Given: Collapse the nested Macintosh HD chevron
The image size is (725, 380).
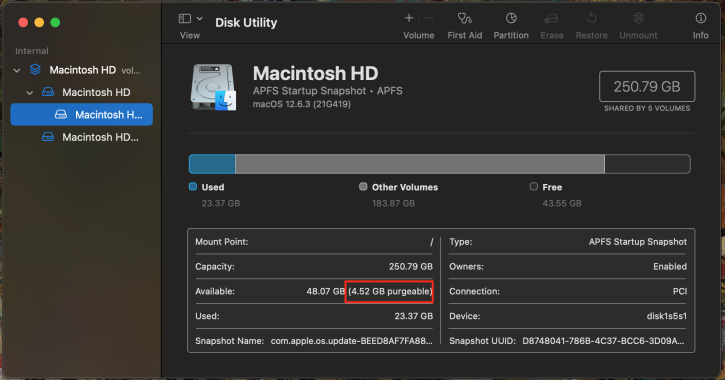Looking at the screenshot, I should (30, 92).
